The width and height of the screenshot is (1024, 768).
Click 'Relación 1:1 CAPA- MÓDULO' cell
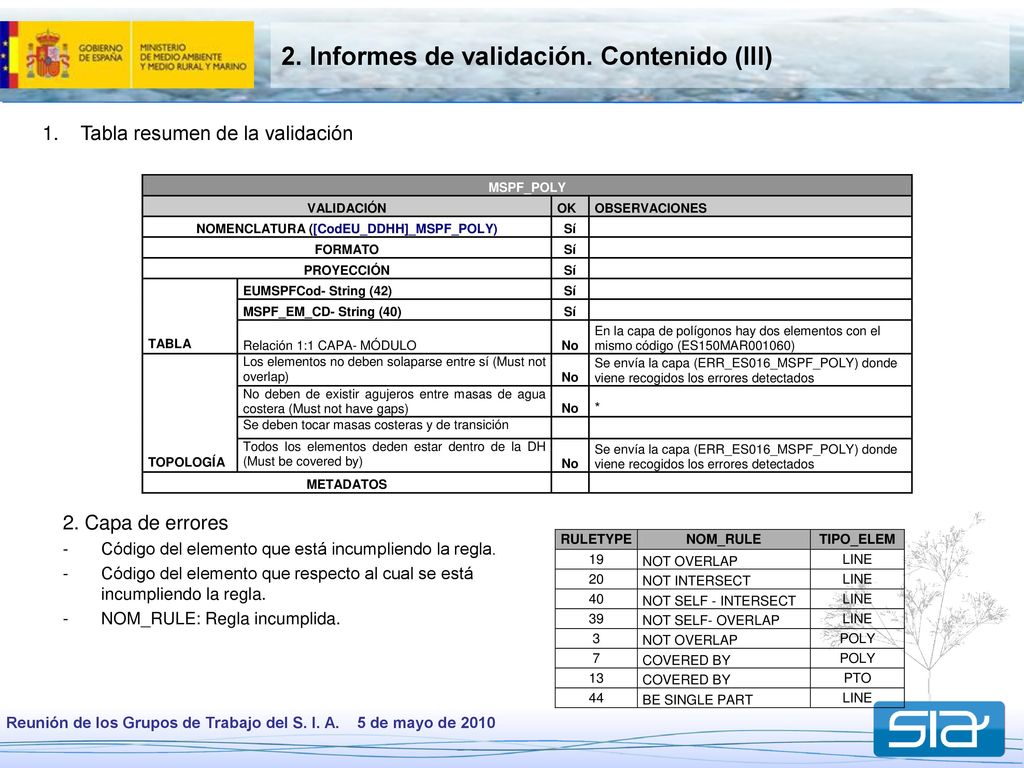coord(394,338)
